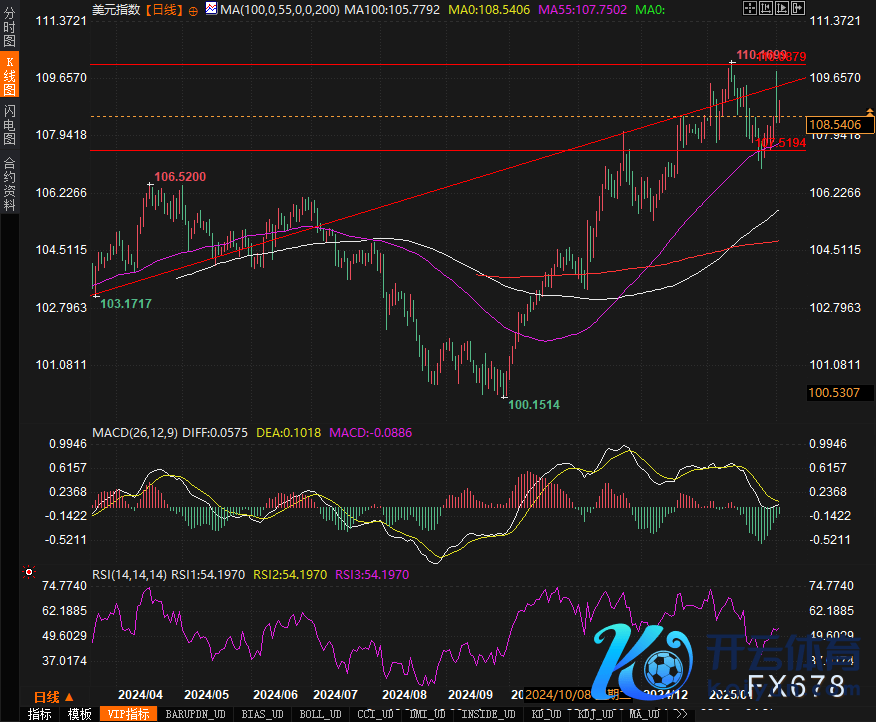Click the chart icon before the MA label

tap(210, 9)
